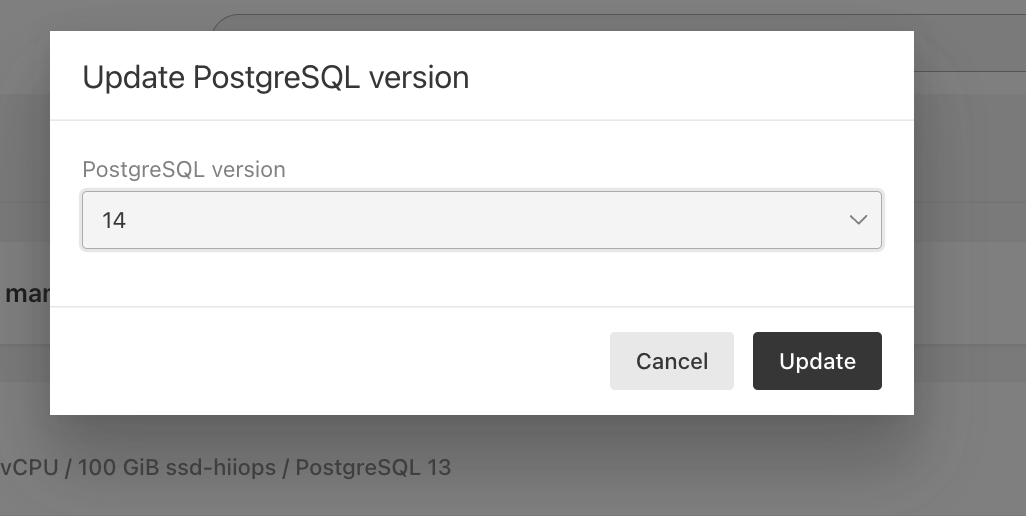Click the dark backdrop right of the dialog
The width and height of the screenshot is (1026, 516).
[x=970, y=250]
